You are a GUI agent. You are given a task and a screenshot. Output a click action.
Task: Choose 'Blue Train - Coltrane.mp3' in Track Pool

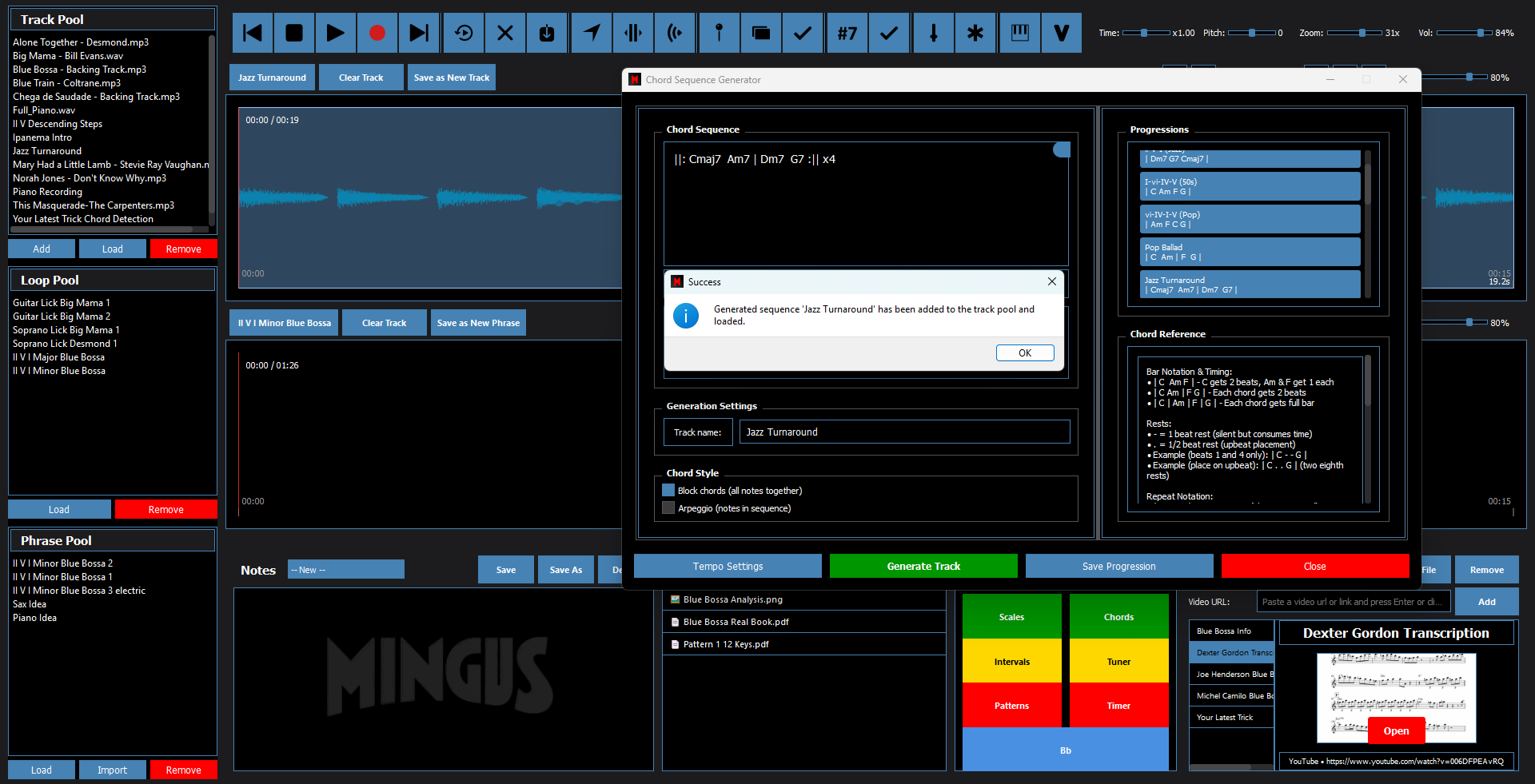point(66,83)
